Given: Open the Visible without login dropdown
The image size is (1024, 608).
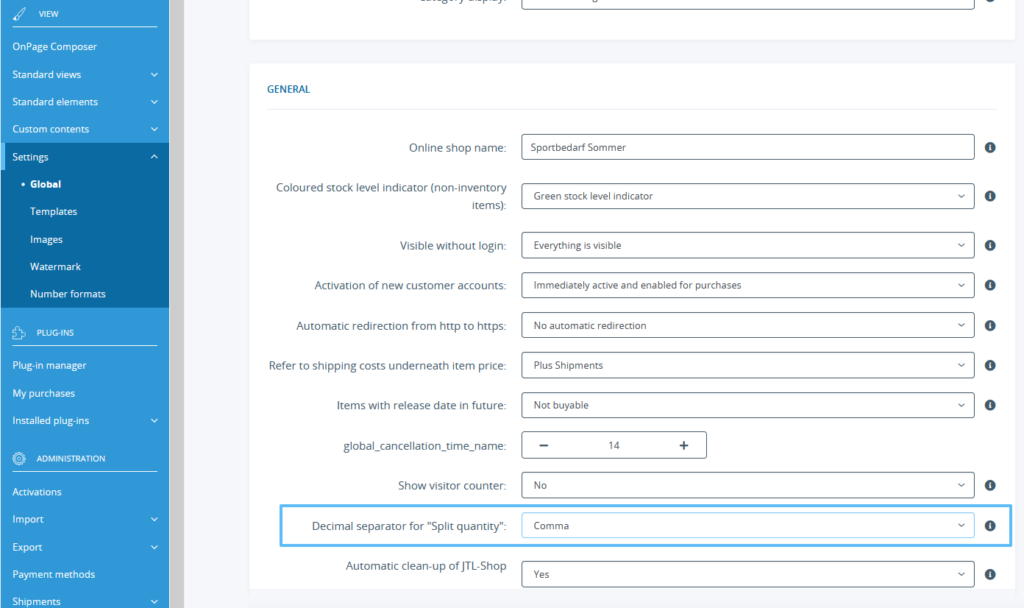Looking at the screenshot, I should 747,245.
